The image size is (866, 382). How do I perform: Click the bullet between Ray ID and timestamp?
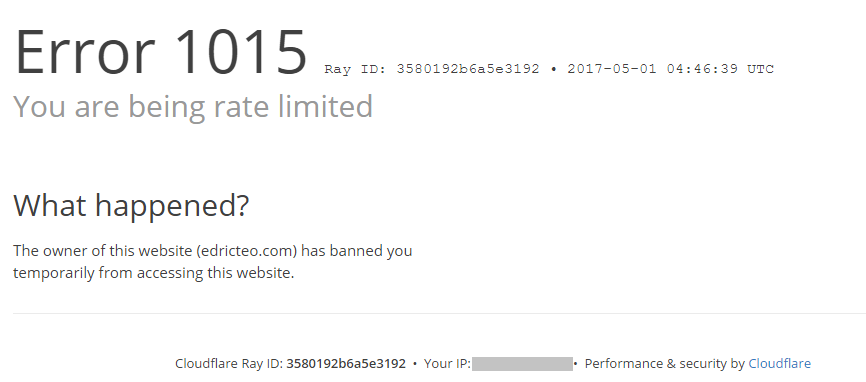click(x=553, y=70)
